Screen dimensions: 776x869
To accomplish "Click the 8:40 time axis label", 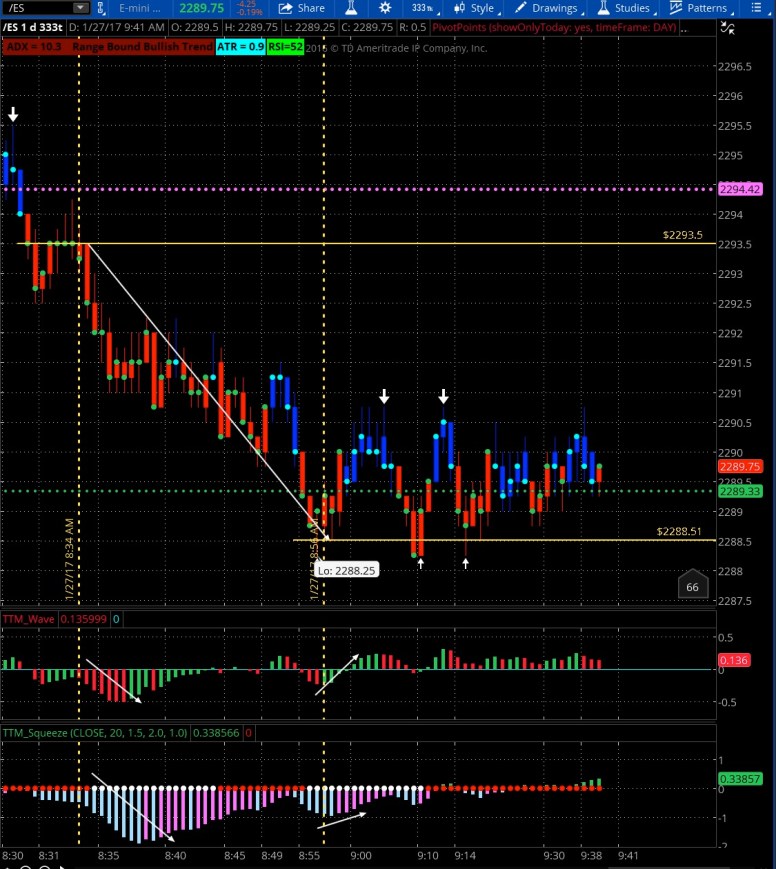I will (x=175, y=855).
